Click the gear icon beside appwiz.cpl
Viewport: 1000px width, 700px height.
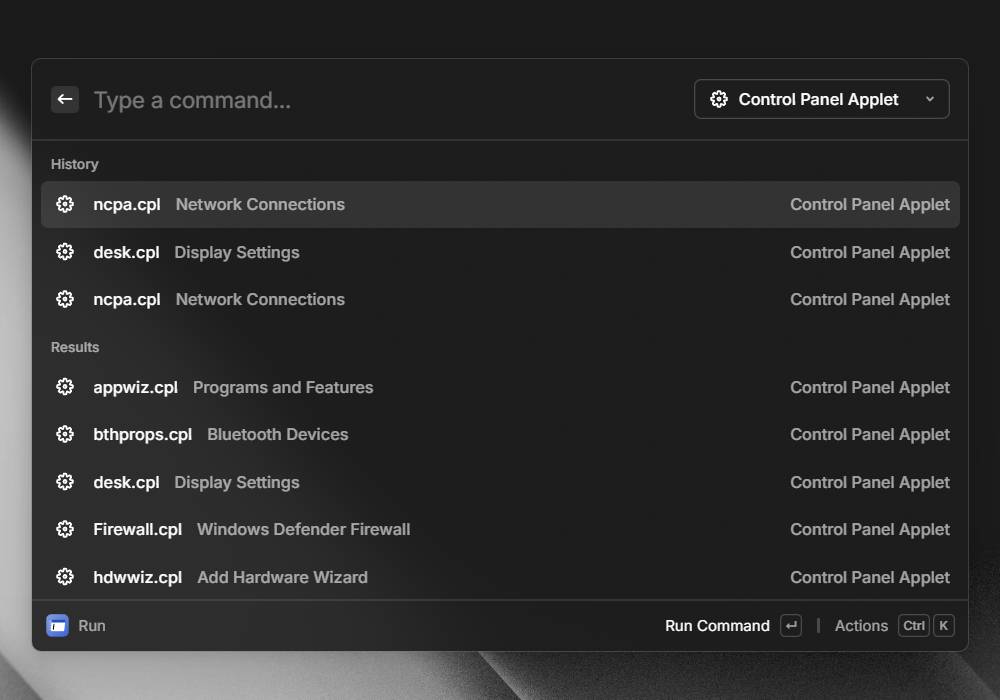pyautogui.click(x=65, y=387)
